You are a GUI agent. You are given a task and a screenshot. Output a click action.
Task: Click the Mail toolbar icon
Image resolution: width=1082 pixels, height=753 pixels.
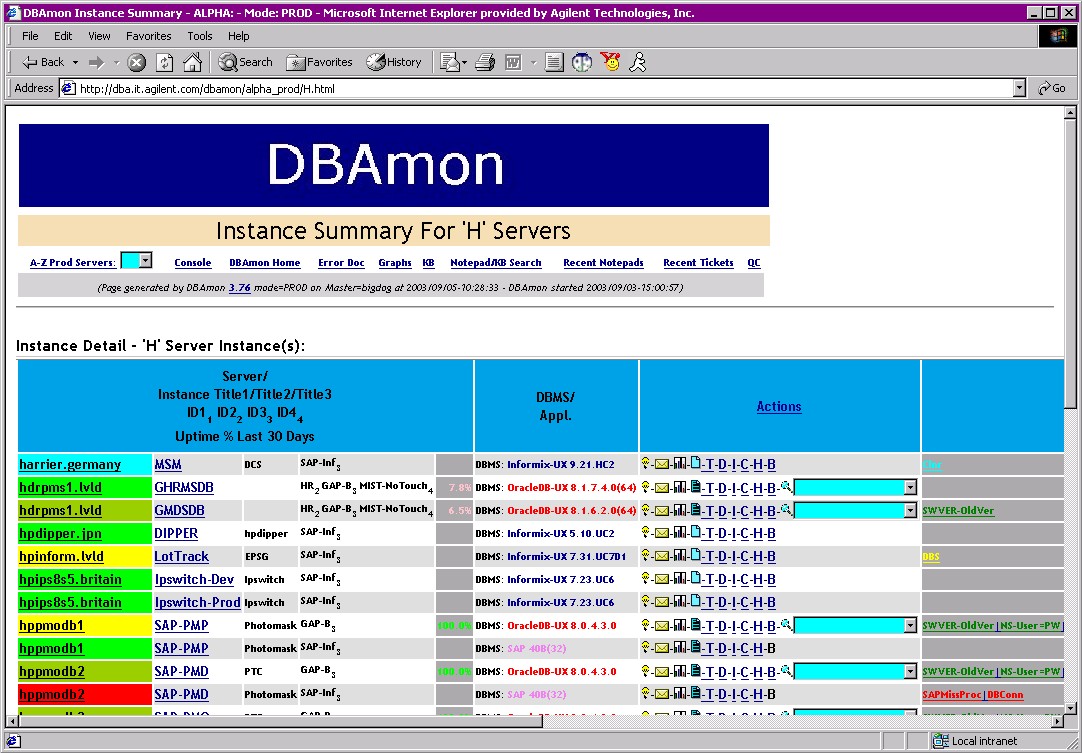(x=450, y=63)
